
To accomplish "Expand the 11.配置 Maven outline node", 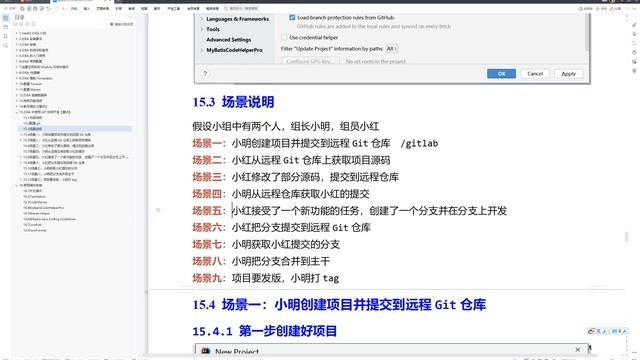I will 17,89.
